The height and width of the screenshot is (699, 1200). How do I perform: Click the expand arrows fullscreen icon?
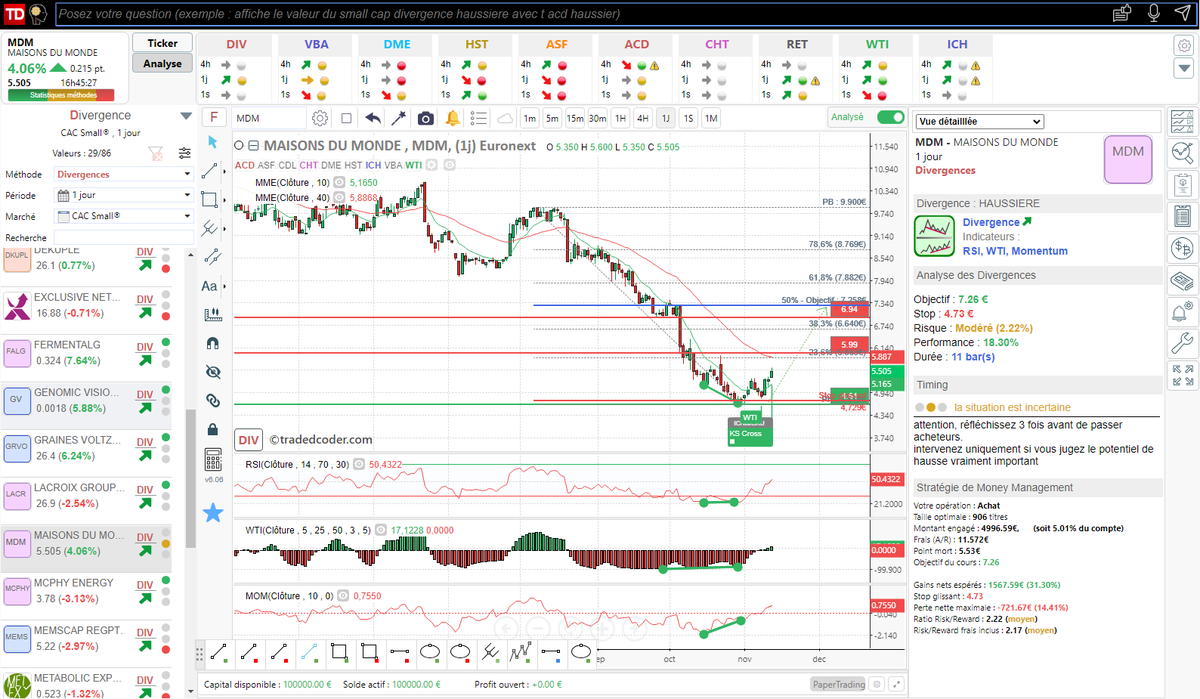click(x=1182, y=376)
